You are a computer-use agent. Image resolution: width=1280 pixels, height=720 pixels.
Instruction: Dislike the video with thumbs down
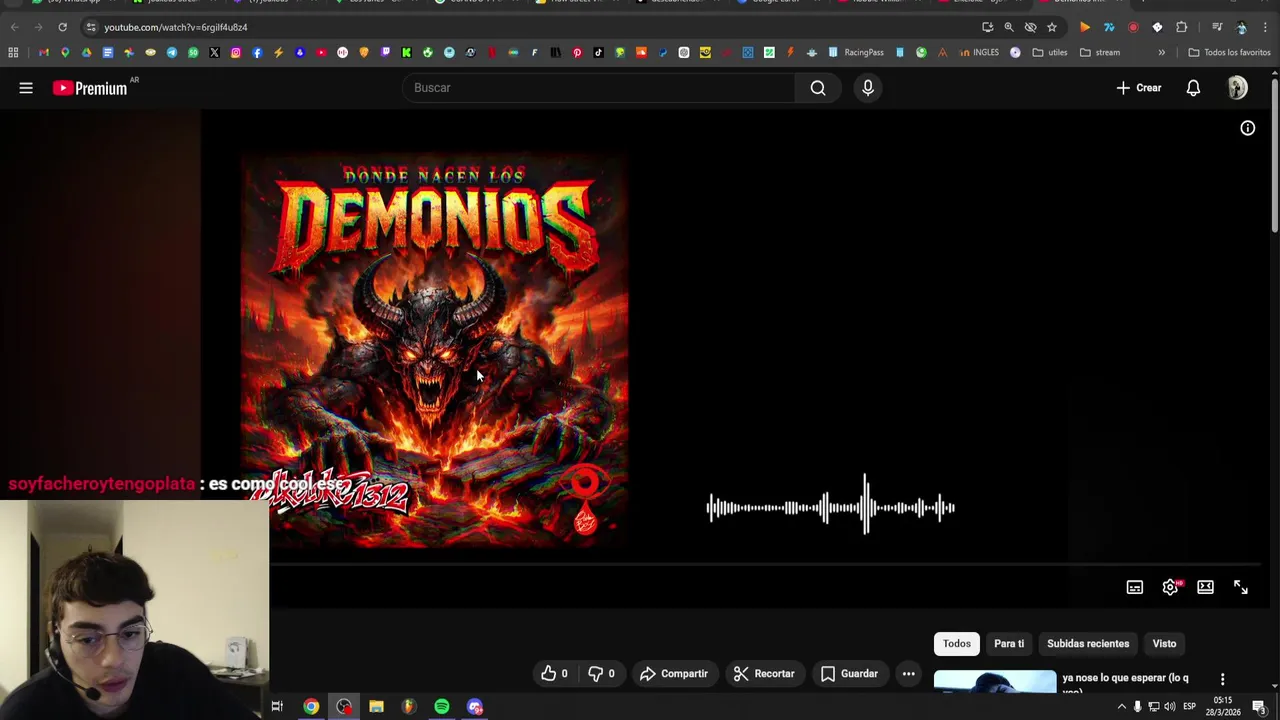pyautogui.click(x=601, y=674)
